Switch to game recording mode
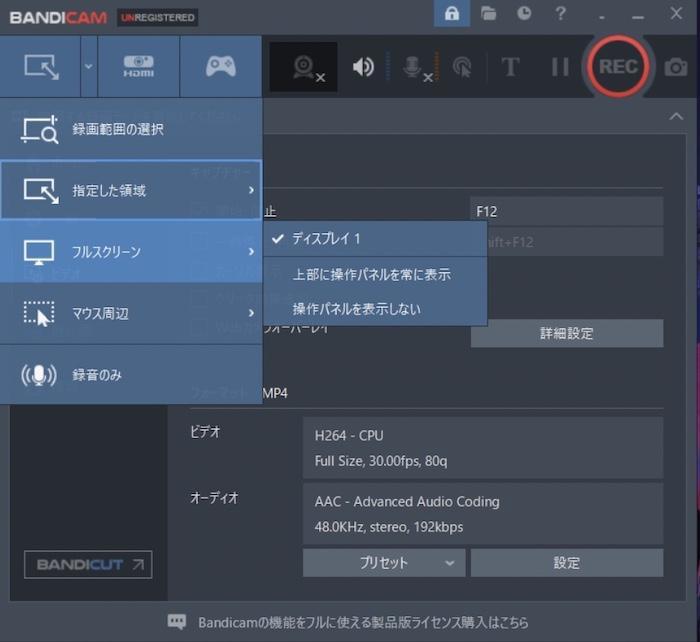The width and height of the screenshot is (700, 642). (221, 67)
